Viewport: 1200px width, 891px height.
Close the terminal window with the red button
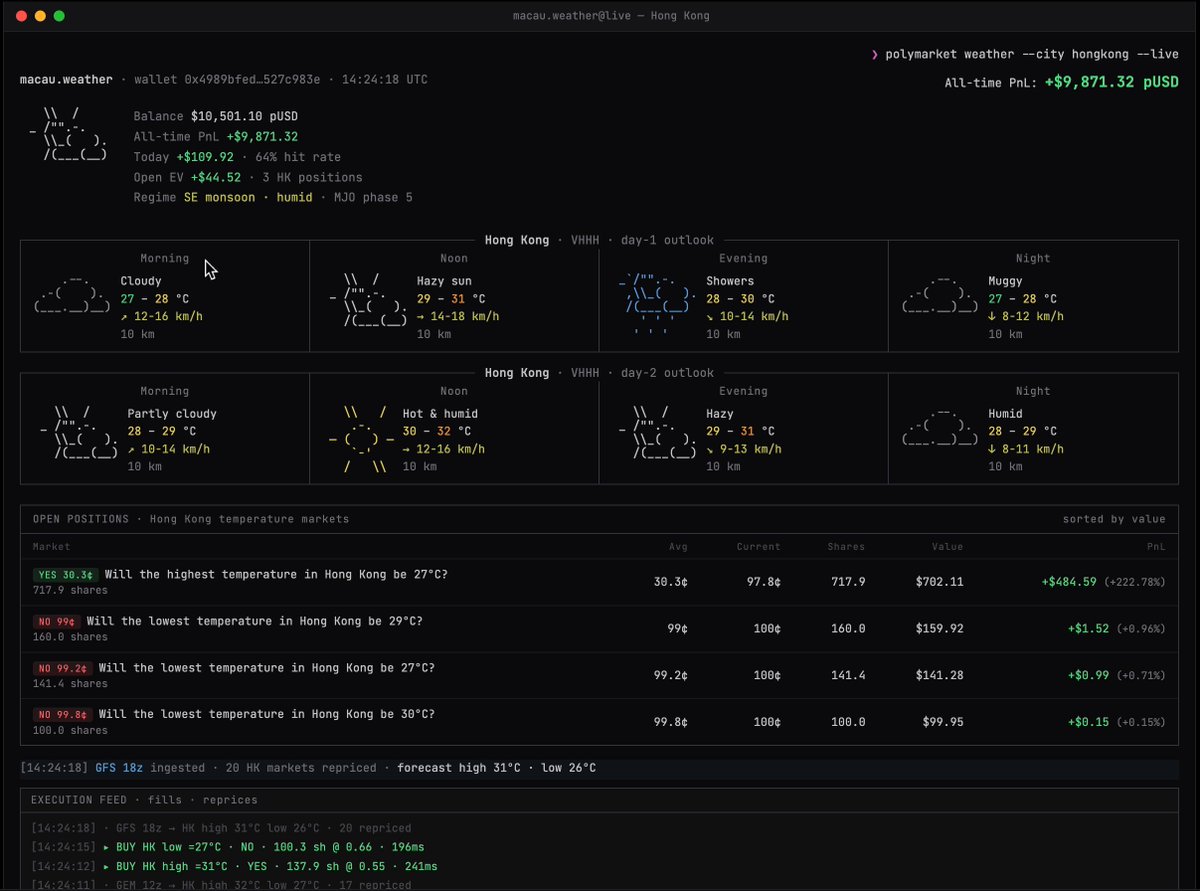[x=21, y=16]
